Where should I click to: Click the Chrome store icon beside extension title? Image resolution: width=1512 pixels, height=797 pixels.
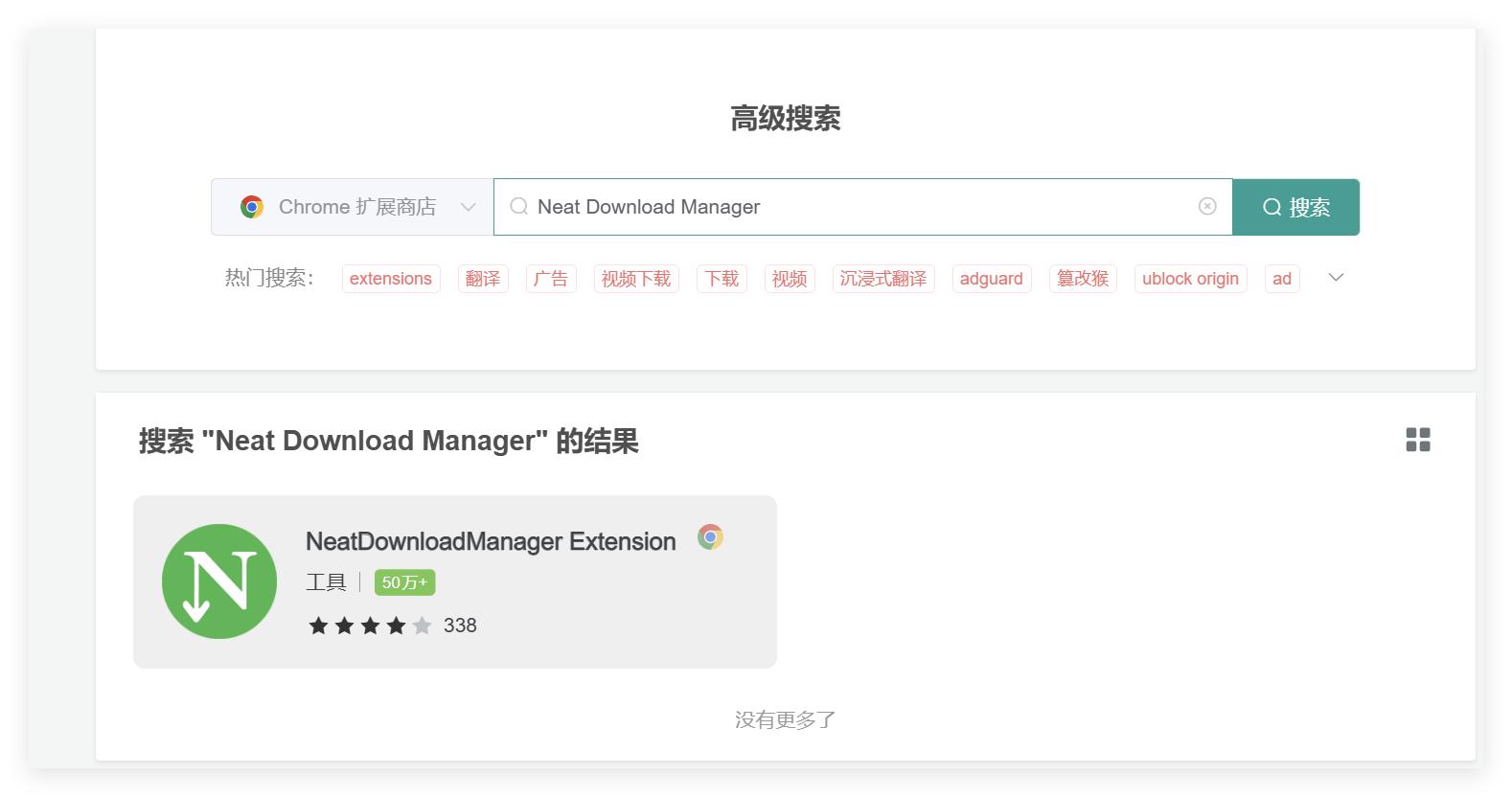(x=710, y=537)
